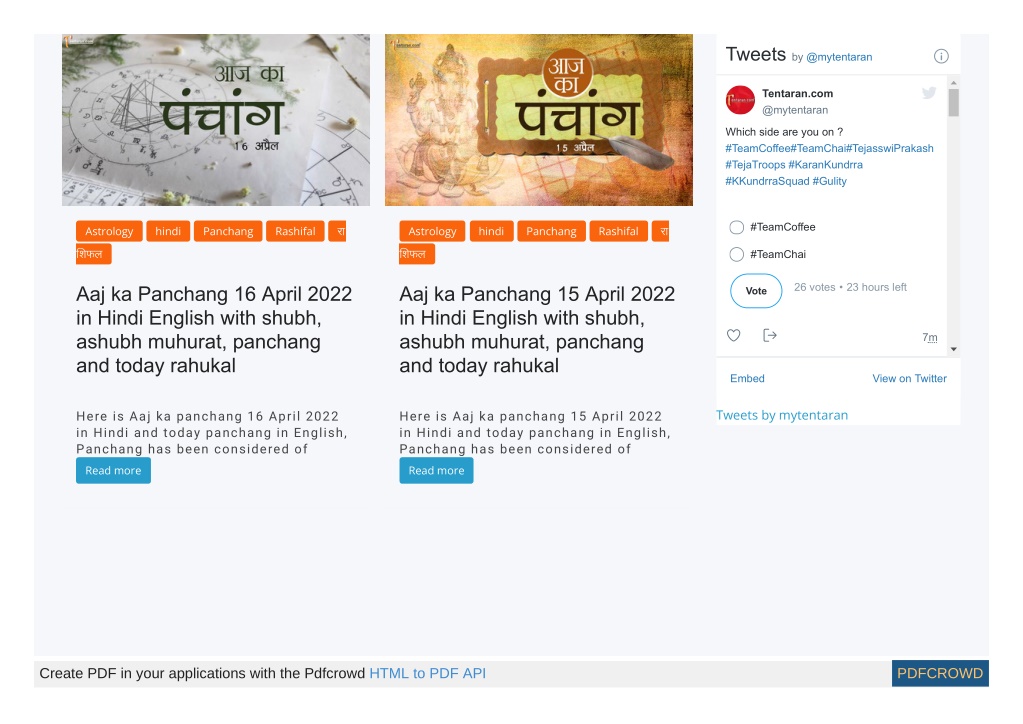The width and height of the screenshot is (1023, 724).
Task: Click Rashifal tag under 15 April article
Action: click(x=618, y=231)
